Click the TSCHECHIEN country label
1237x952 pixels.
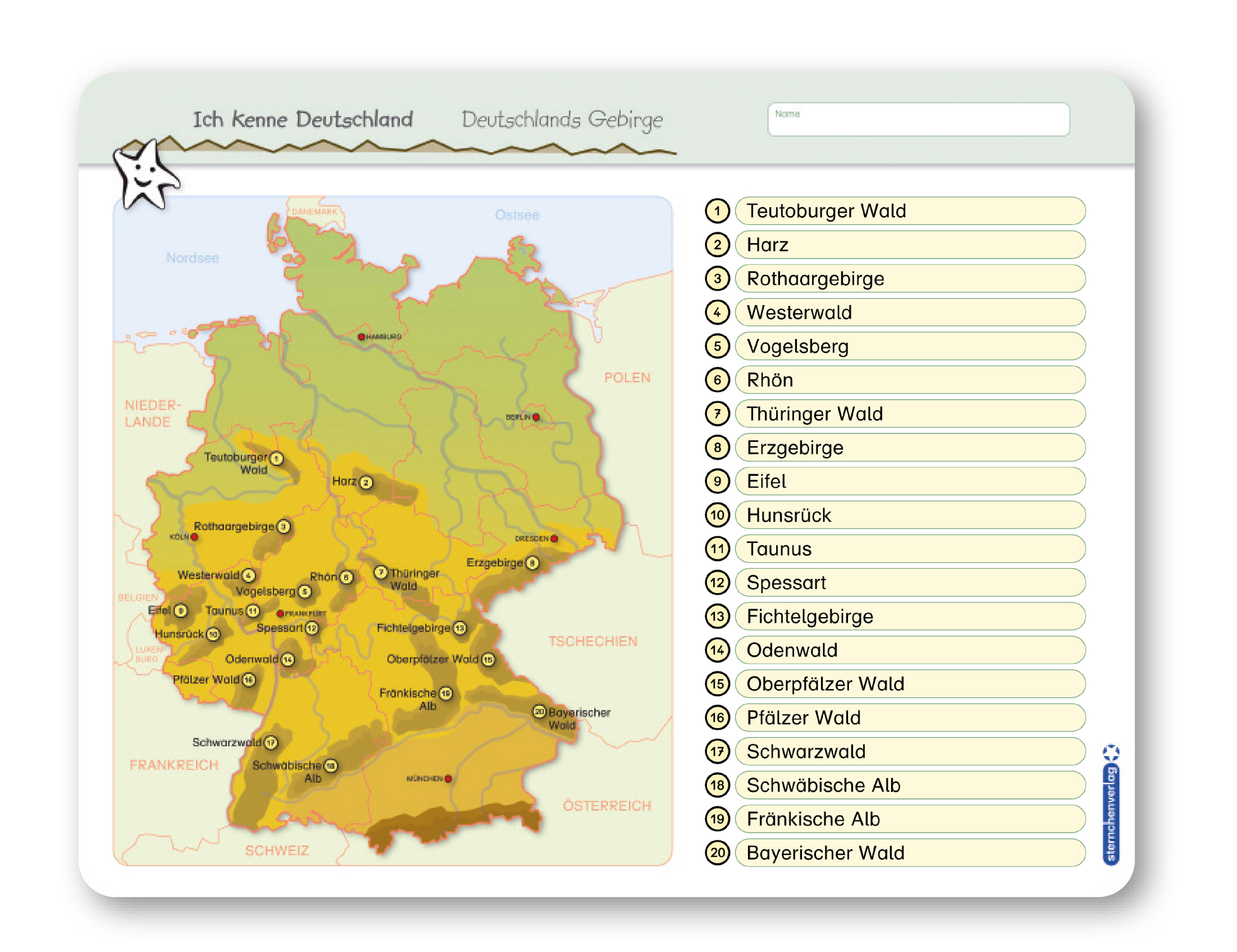pyautogui.click(x=592, y=641)
